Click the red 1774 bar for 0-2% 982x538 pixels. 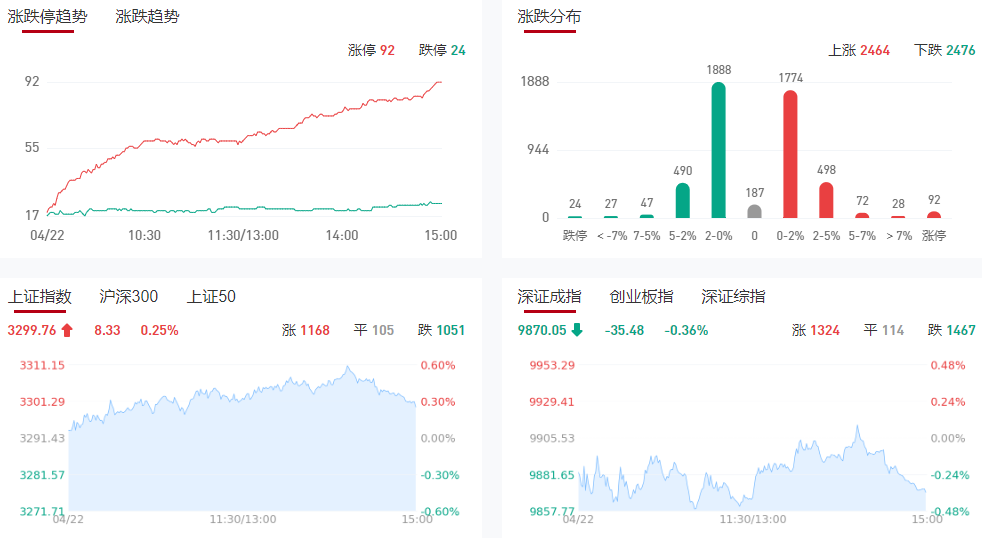[790, 154]
